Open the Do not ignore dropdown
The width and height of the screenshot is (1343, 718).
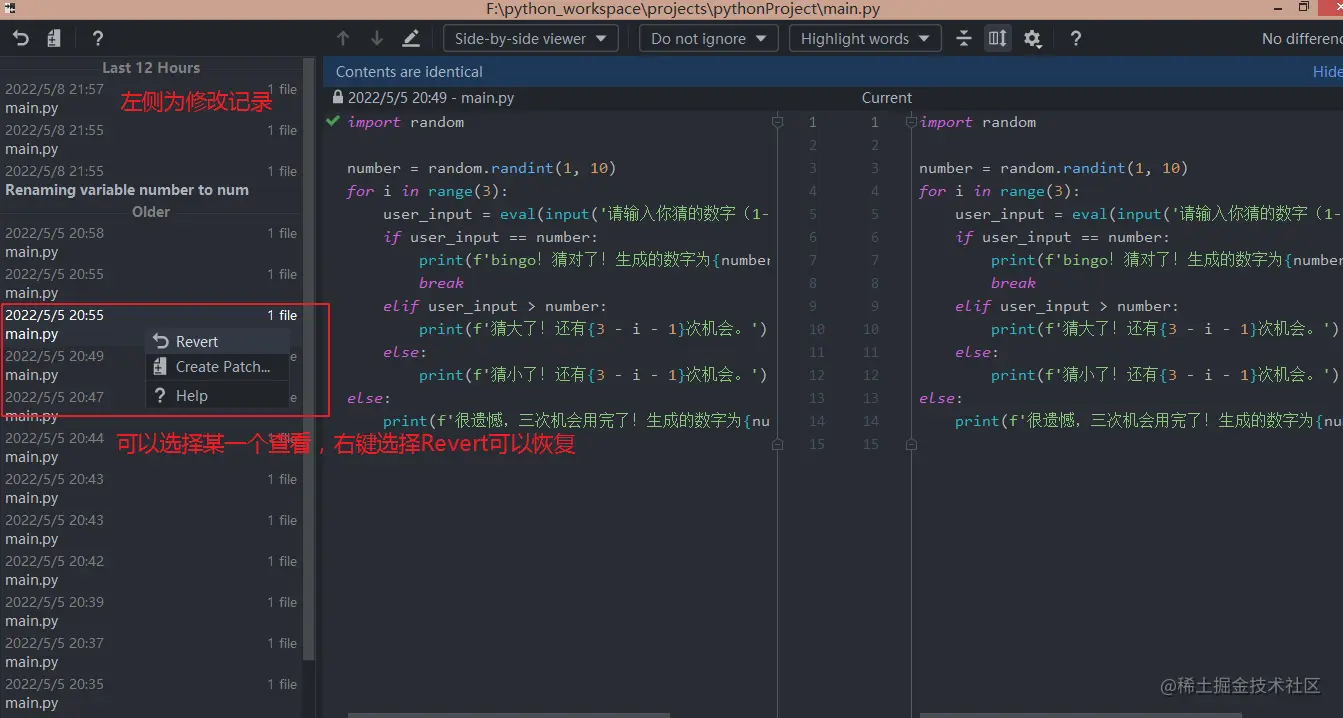tap(708, 38)
